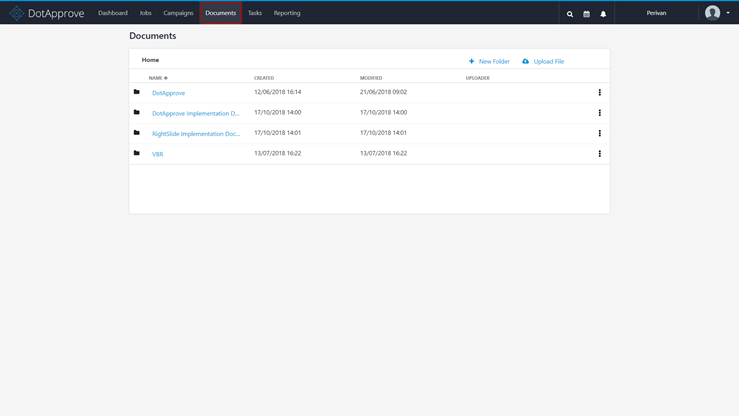Sort by the NAME column header
739x416 pixels.
pos(158,78)
